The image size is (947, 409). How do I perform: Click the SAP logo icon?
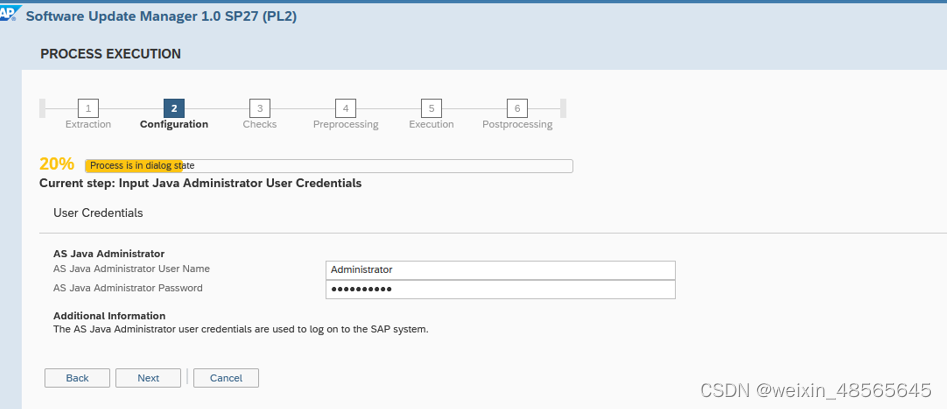pos(9,15)
